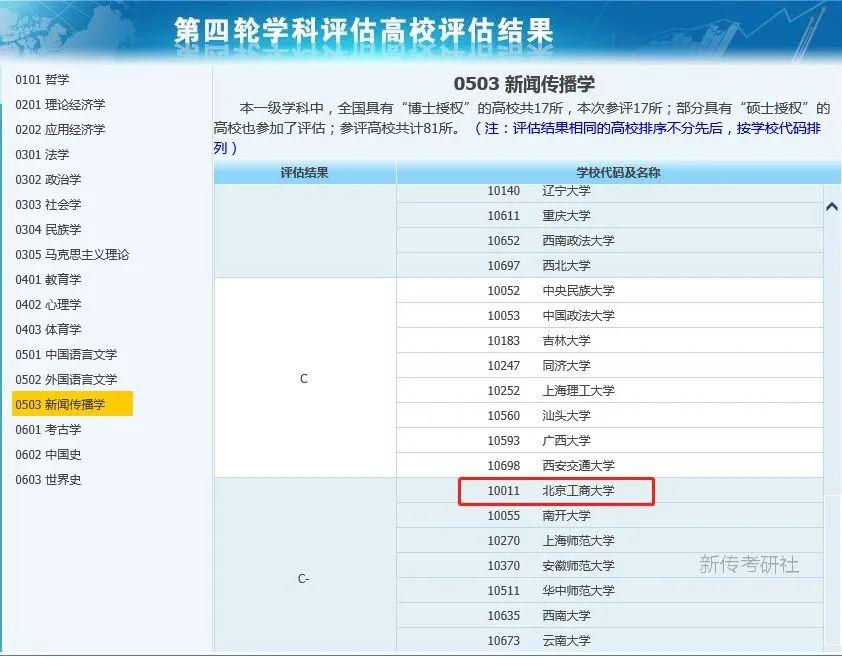Click the 评估结果 column header
This screenshot has width=842, height=658.
click(304, 172)
